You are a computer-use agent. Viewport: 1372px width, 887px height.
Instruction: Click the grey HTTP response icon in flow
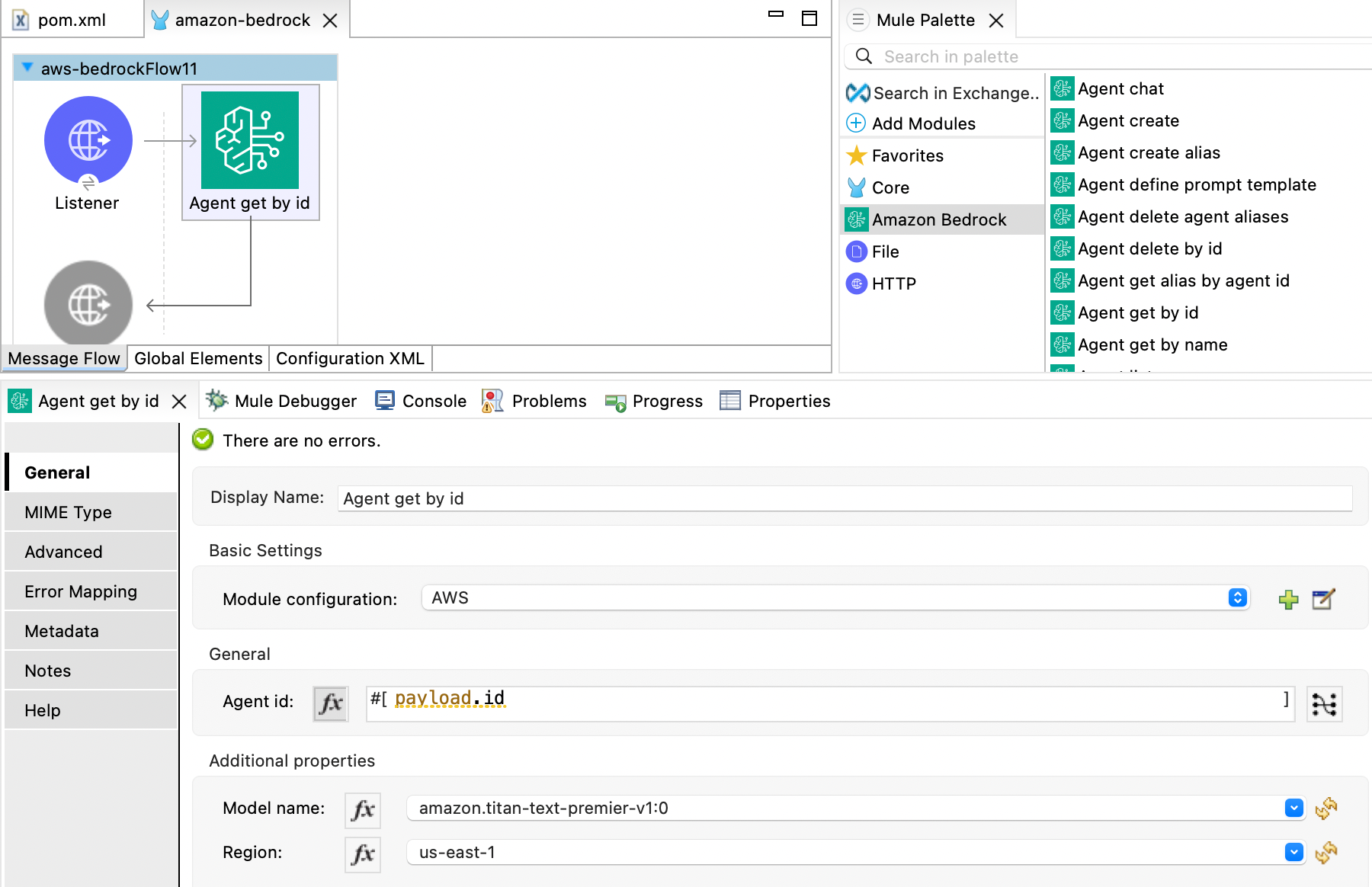pyautogui.click(x=88, y=304)
